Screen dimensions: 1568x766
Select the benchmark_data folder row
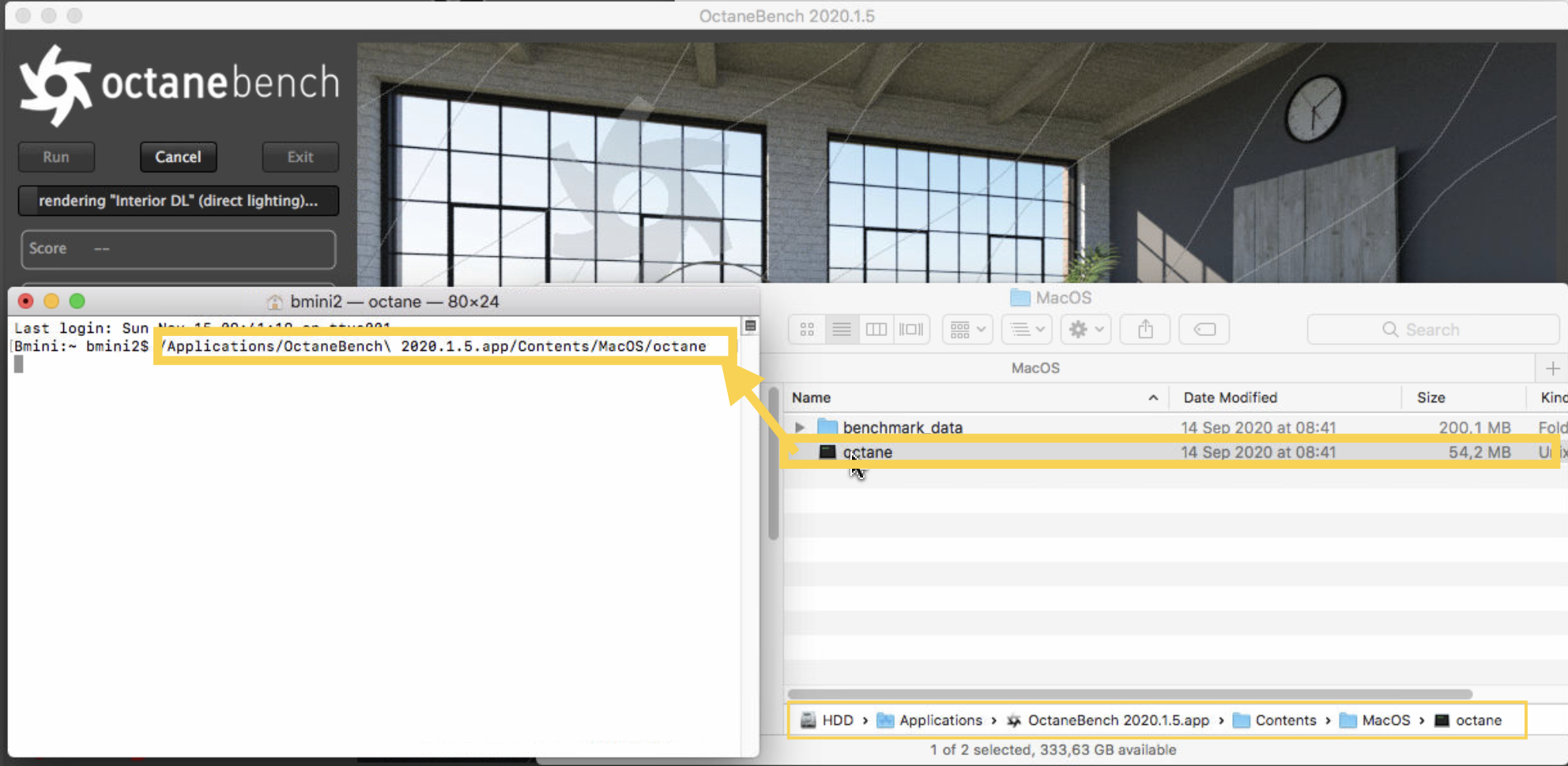coord(1174,428)
